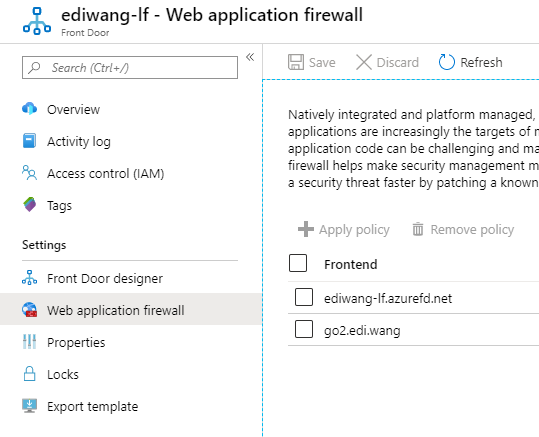Image resolution: width=539 pixels, height=437 pixels.
Task: Click Remove policy with trash icon
Action: click(463, 229)
